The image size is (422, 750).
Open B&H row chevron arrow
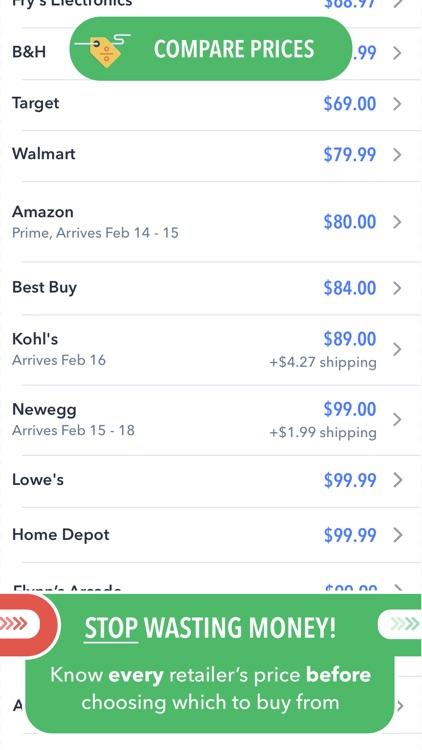[x=397, y=53]
